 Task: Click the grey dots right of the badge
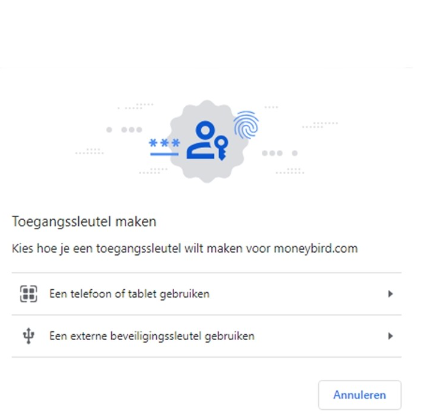point(279,153)
